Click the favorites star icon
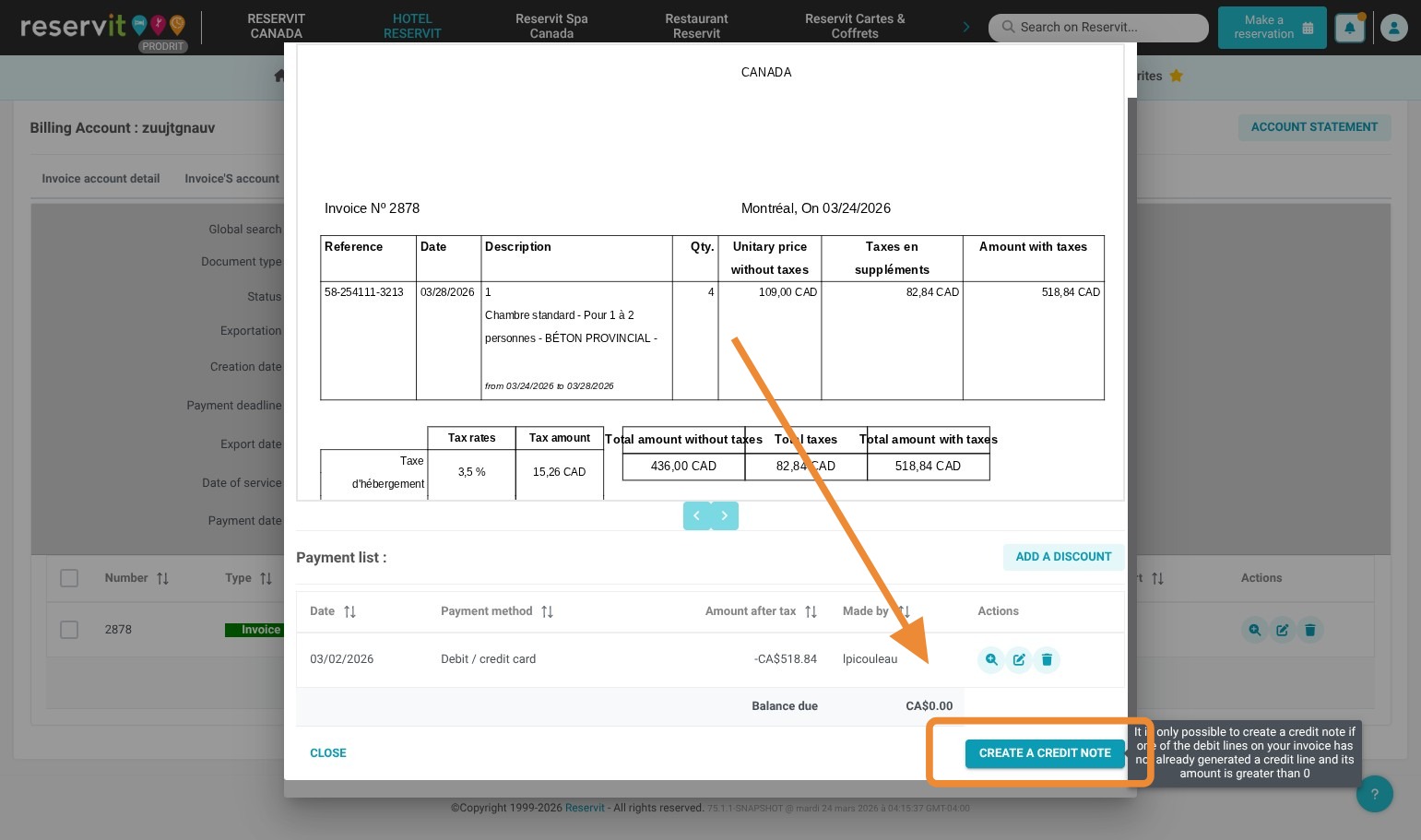 1176,76
